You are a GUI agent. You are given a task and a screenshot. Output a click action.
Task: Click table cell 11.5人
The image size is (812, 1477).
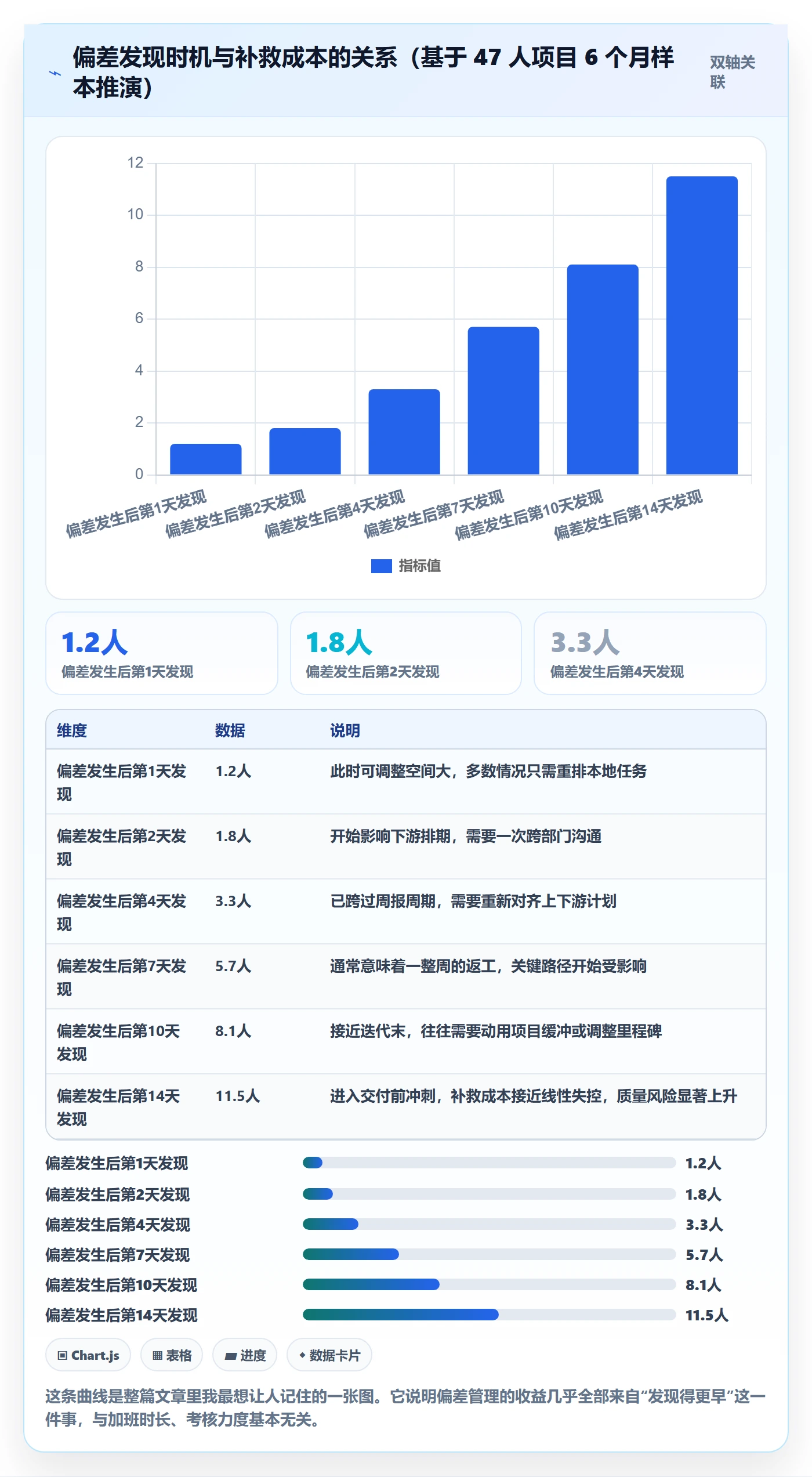(238, 1096)
